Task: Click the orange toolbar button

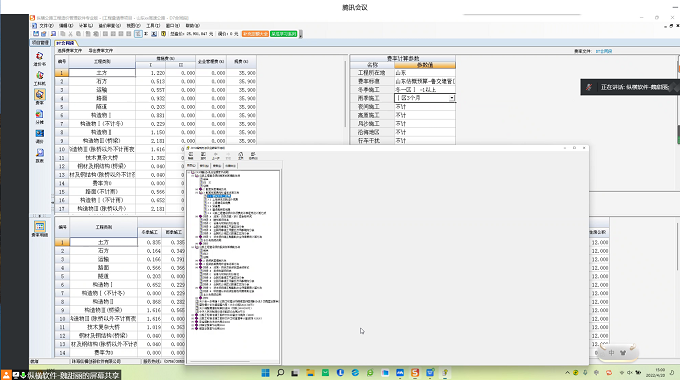Action: [x=255, y=34]
